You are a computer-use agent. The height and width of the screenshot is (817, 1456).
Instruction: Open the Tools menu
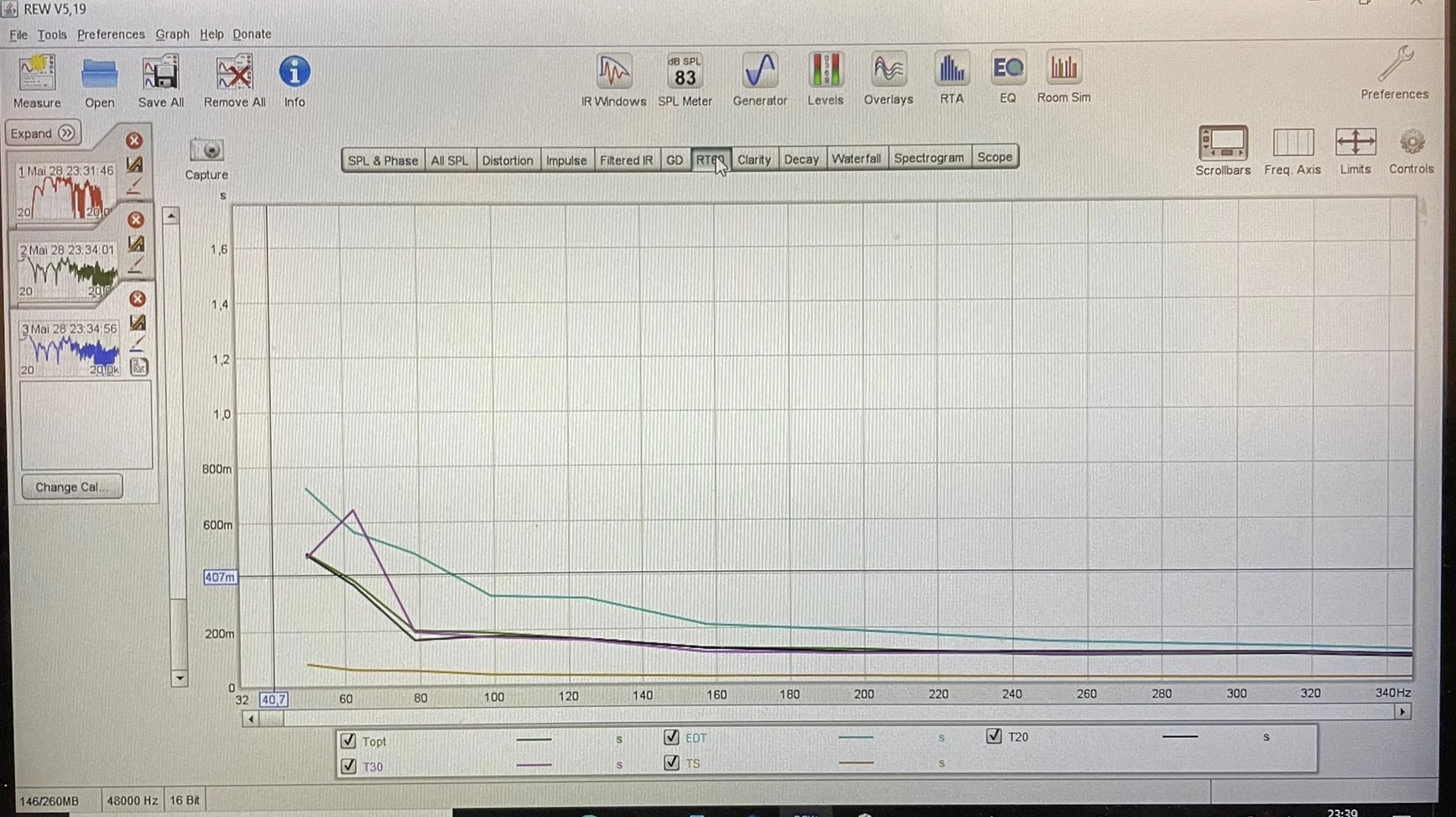tap(51, 34)
